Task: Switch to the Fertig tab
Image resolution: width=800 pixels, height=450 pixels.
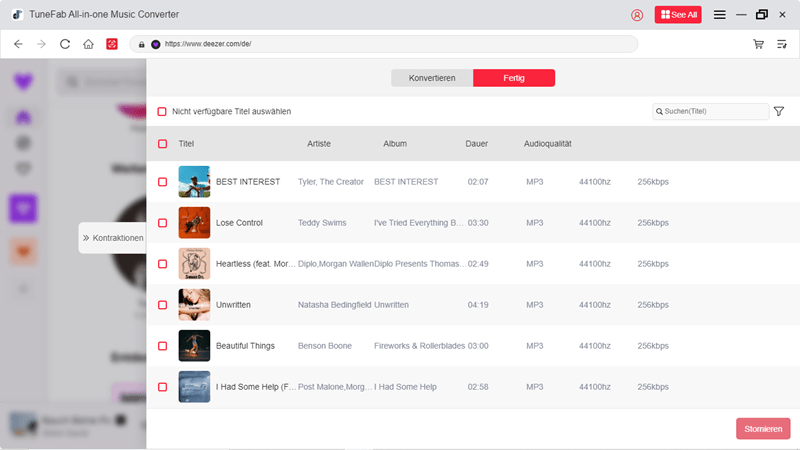Action: [514, 78]
